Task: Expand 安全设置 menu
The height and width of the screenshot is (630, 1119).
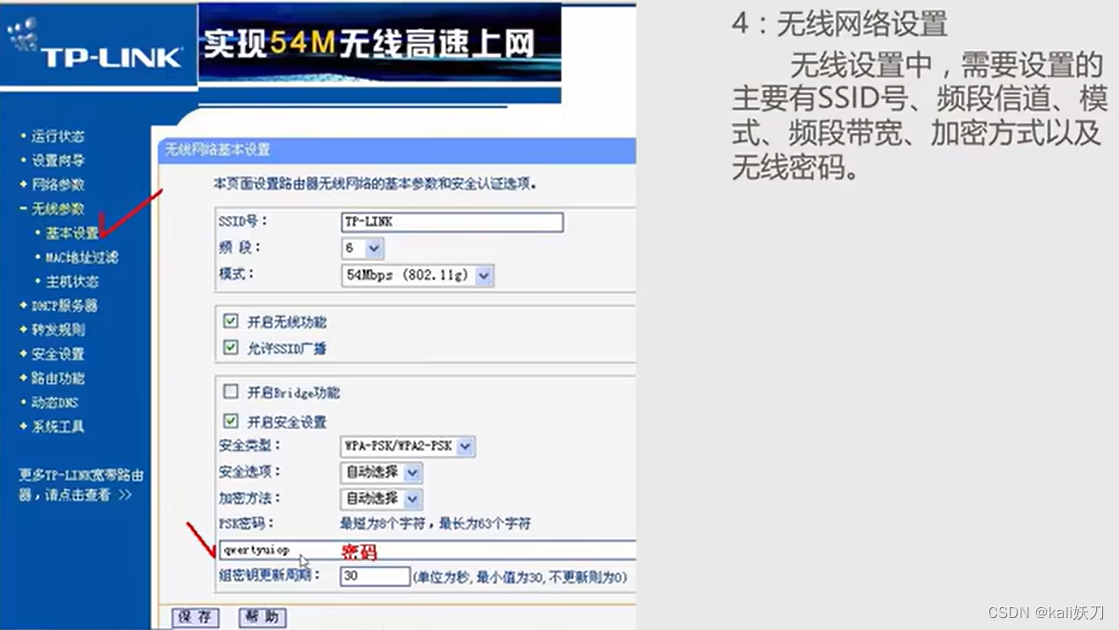Action: pyautogui.click(x=57, y=354)
